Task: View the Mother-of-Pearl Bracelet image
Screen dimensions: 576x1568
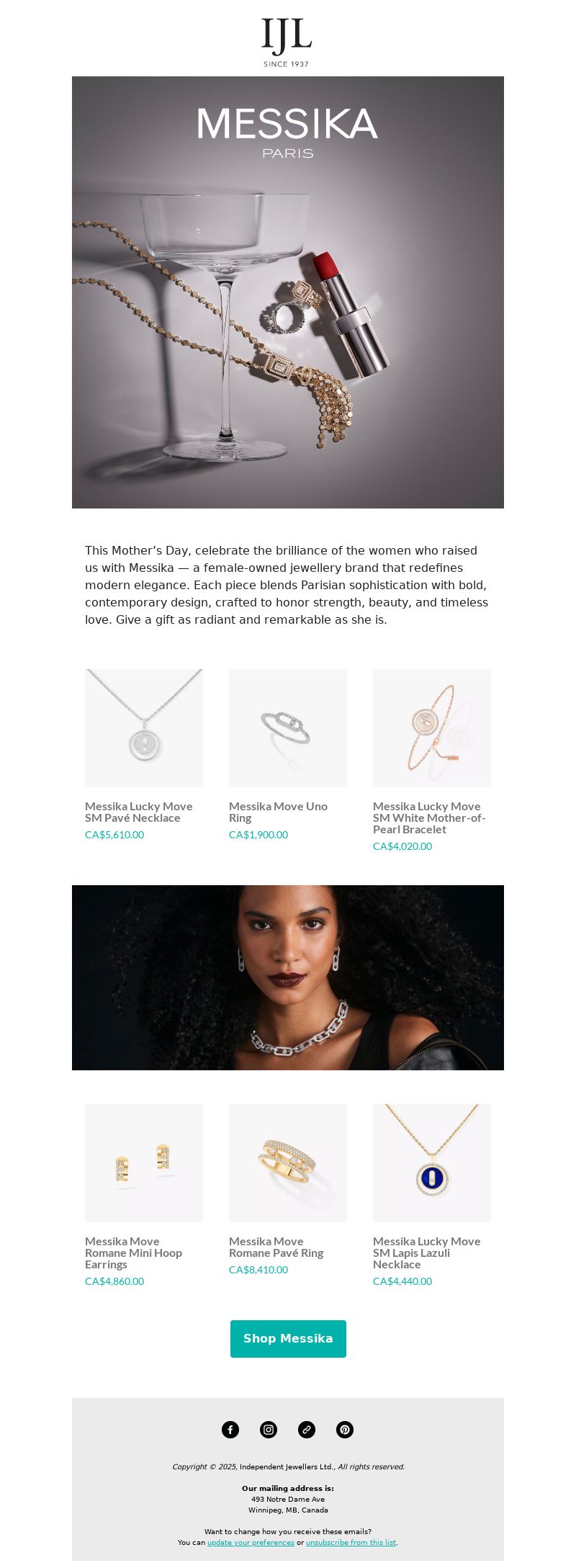Action: pyautogui.click(x=432, y=728)
